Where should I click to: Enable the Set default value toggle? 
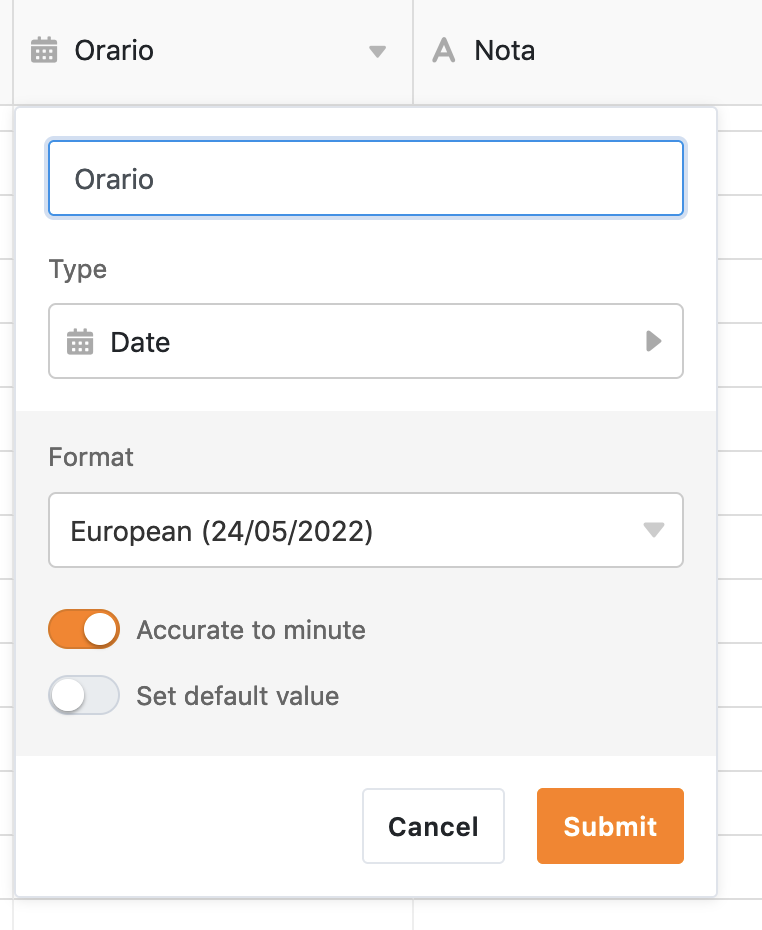point(84,696)
